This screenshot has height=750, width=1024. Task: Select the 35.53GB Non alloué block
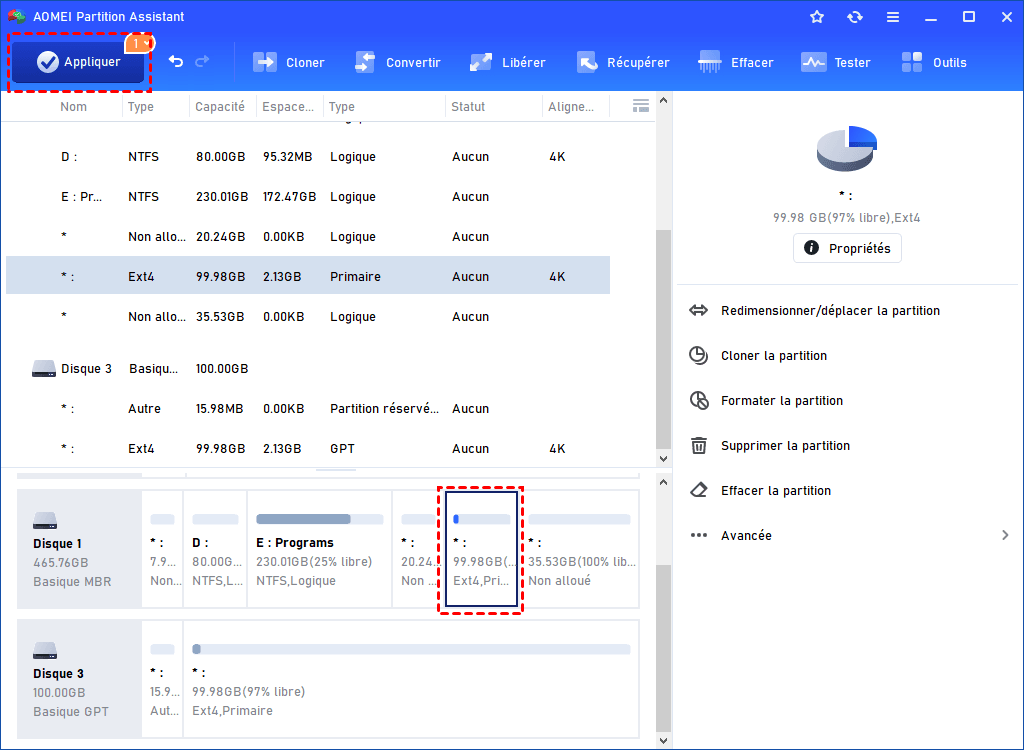click(580, 549)
